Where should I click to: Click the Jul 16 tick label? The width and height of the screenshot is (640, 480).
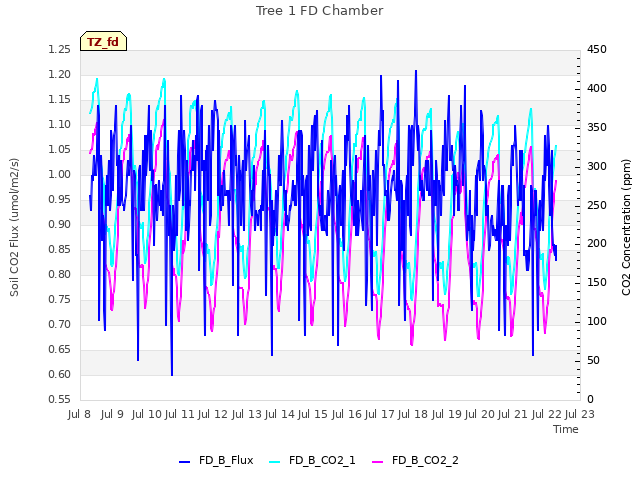(347, 414)
